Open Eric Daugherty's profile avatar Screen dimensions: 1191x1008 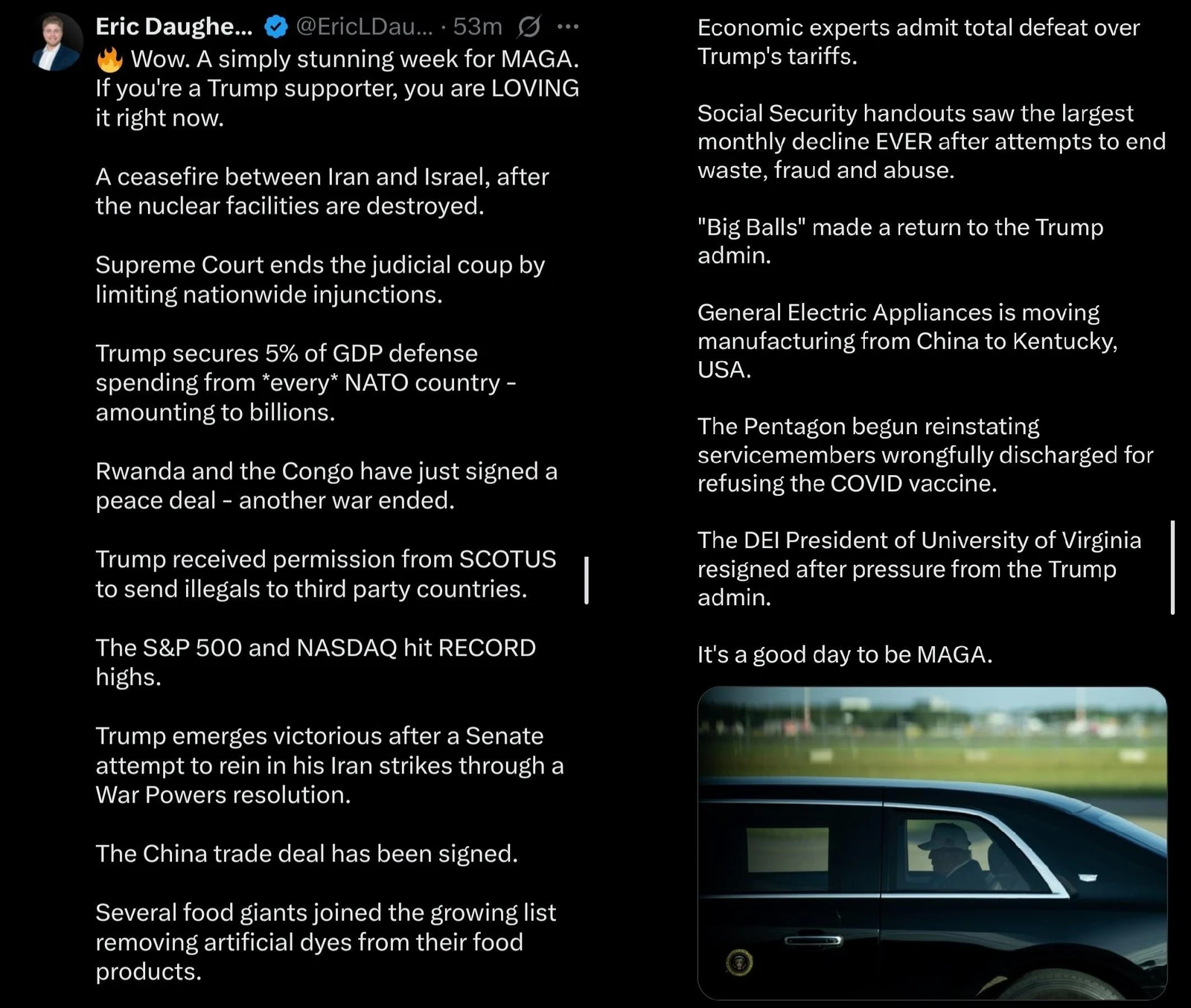point(55,42)
